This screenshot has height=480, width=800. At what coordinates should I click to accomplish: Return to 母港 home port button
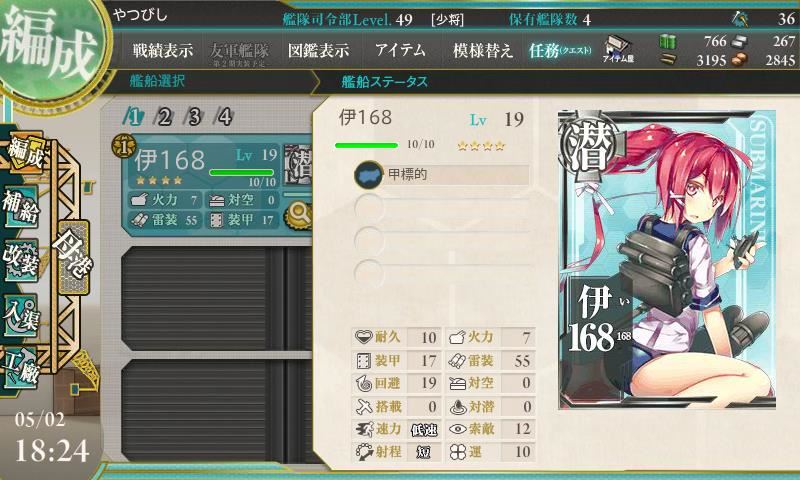click(74, 257)
